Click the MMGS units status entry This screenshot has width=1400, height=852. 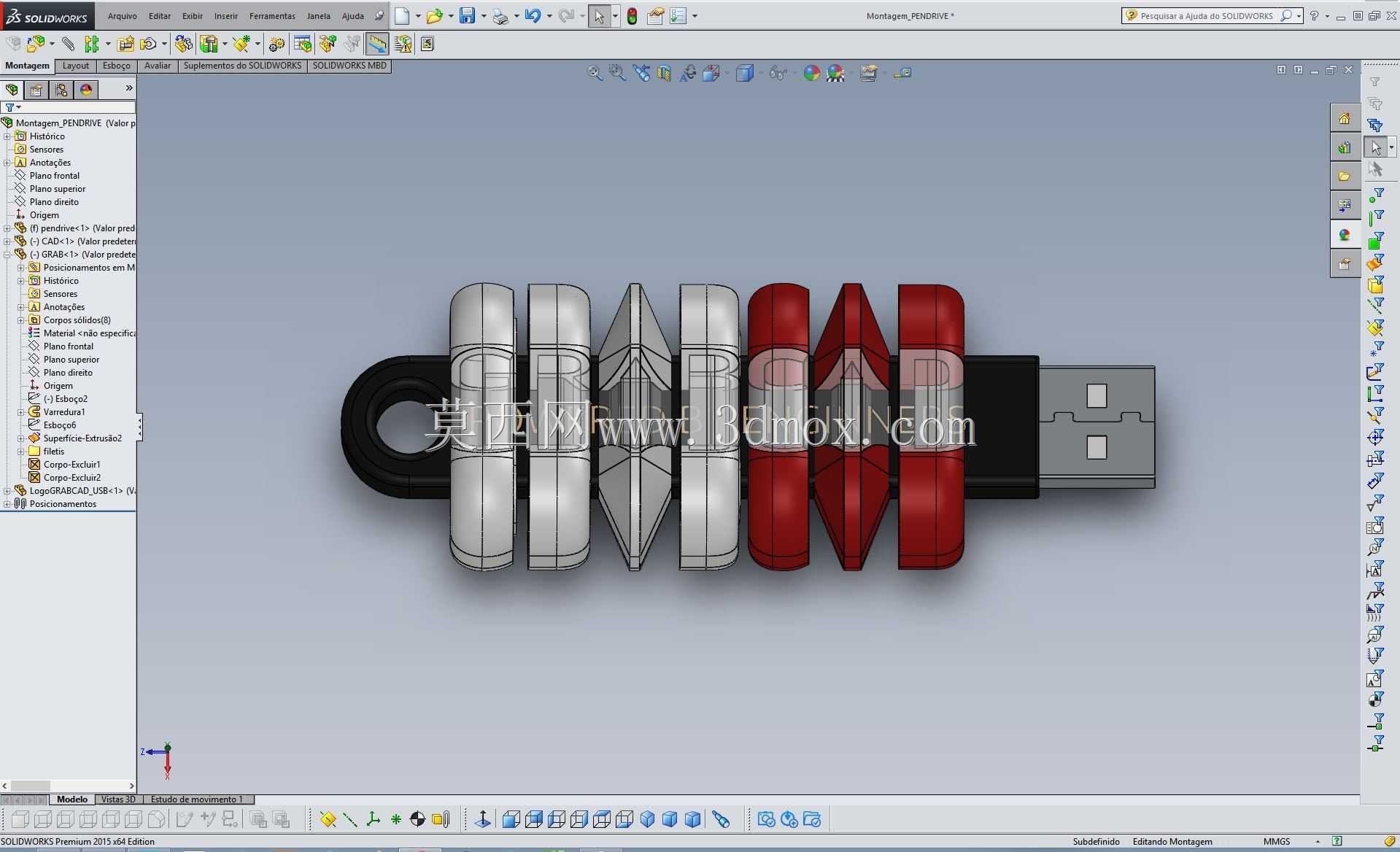(1277, 841)
